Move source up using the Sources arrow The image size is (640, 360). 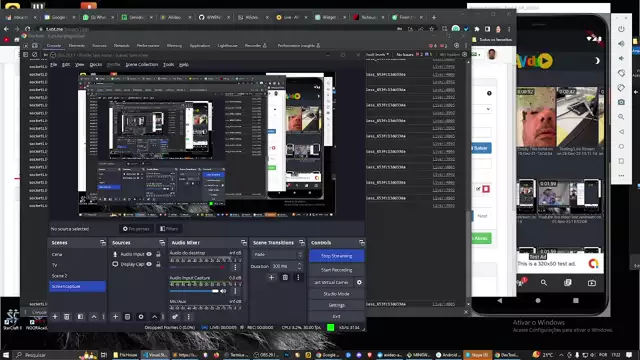click(x=154, y=316)
